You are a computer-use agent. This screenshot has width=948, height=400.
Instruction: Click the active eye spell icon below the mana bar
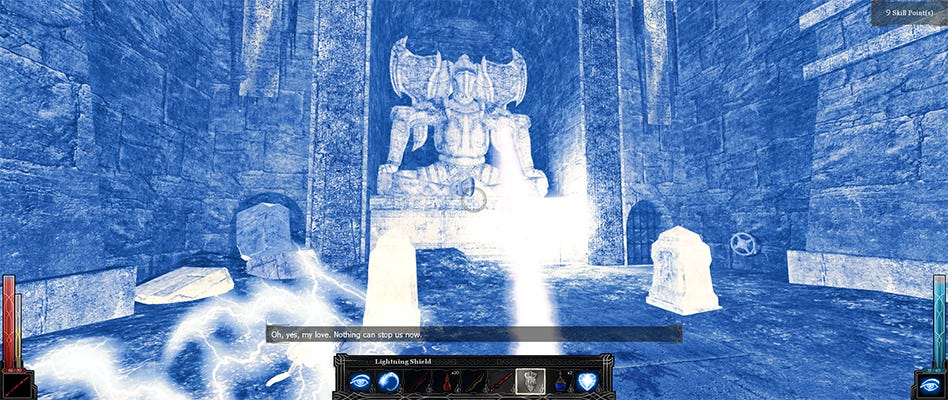[929, 385]
